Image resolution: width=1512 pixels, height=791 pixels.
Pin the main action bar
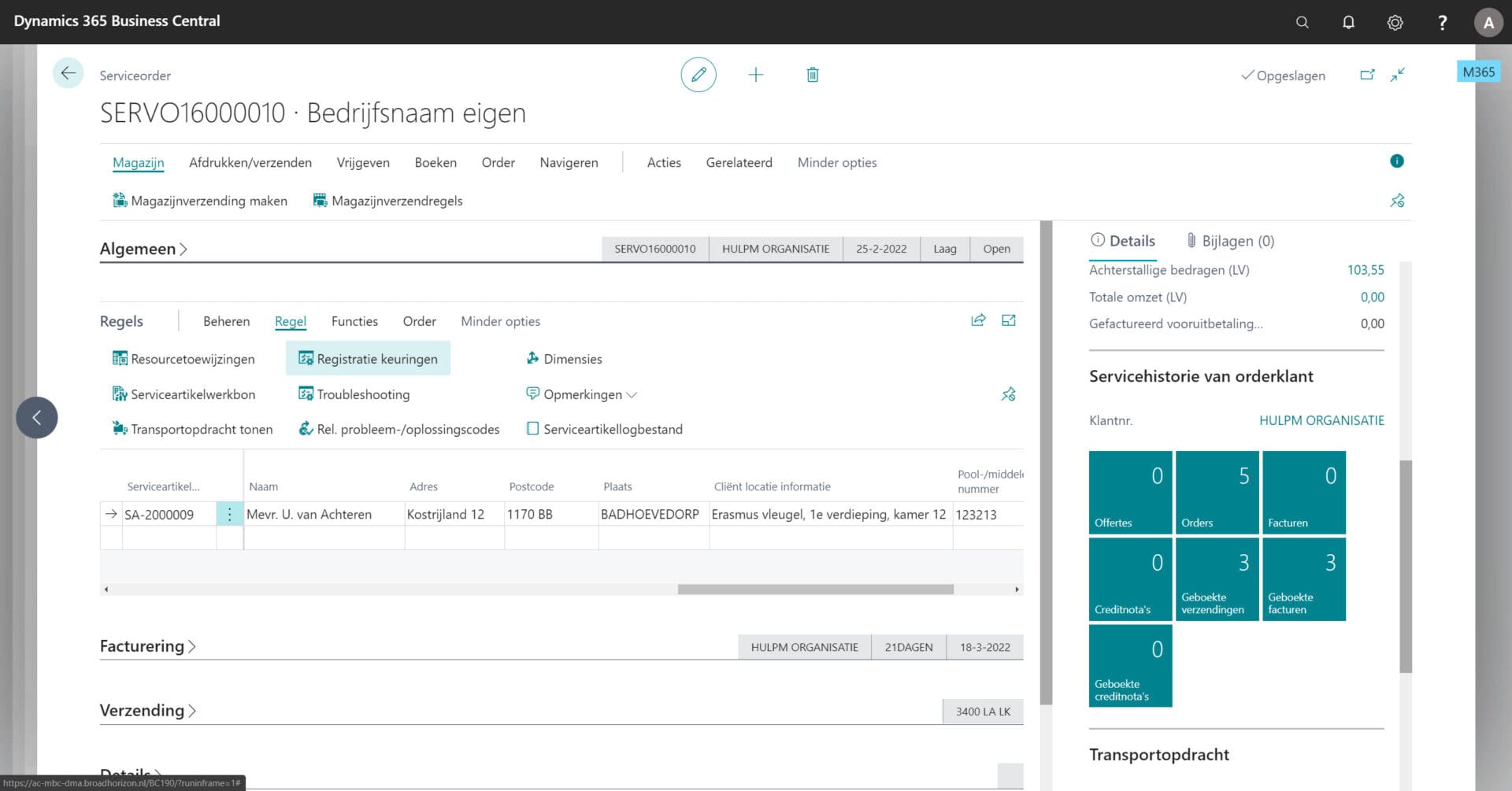coord(1397,201)
